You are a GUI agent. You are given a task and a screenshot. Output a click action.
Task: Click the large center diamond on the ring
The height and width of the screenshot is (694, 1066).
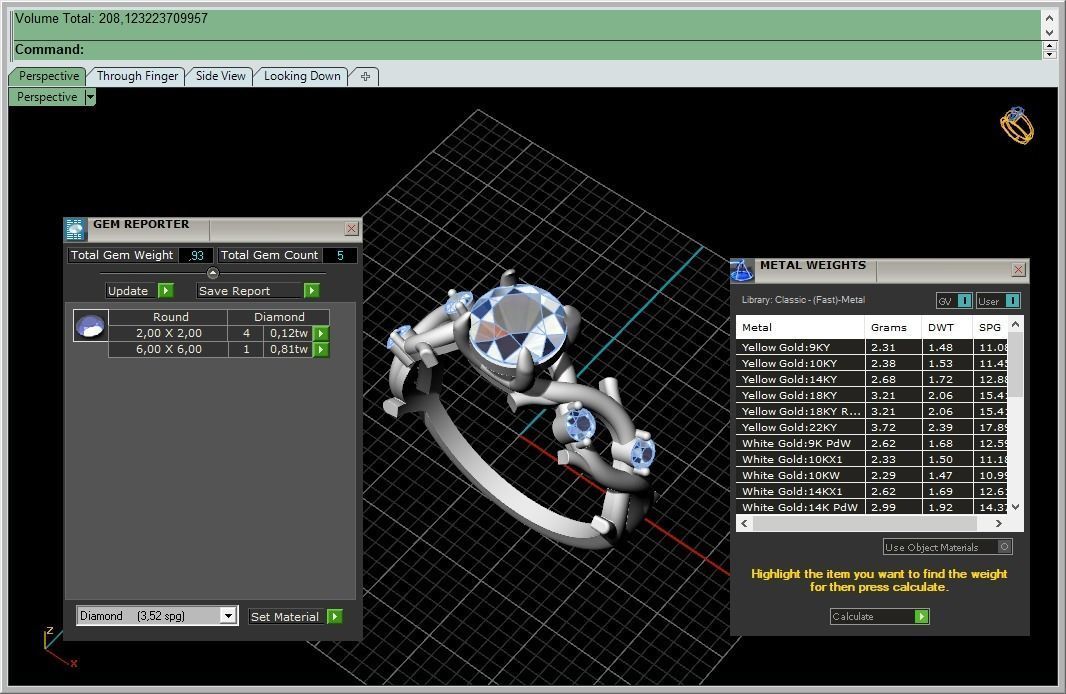[518, 325]
